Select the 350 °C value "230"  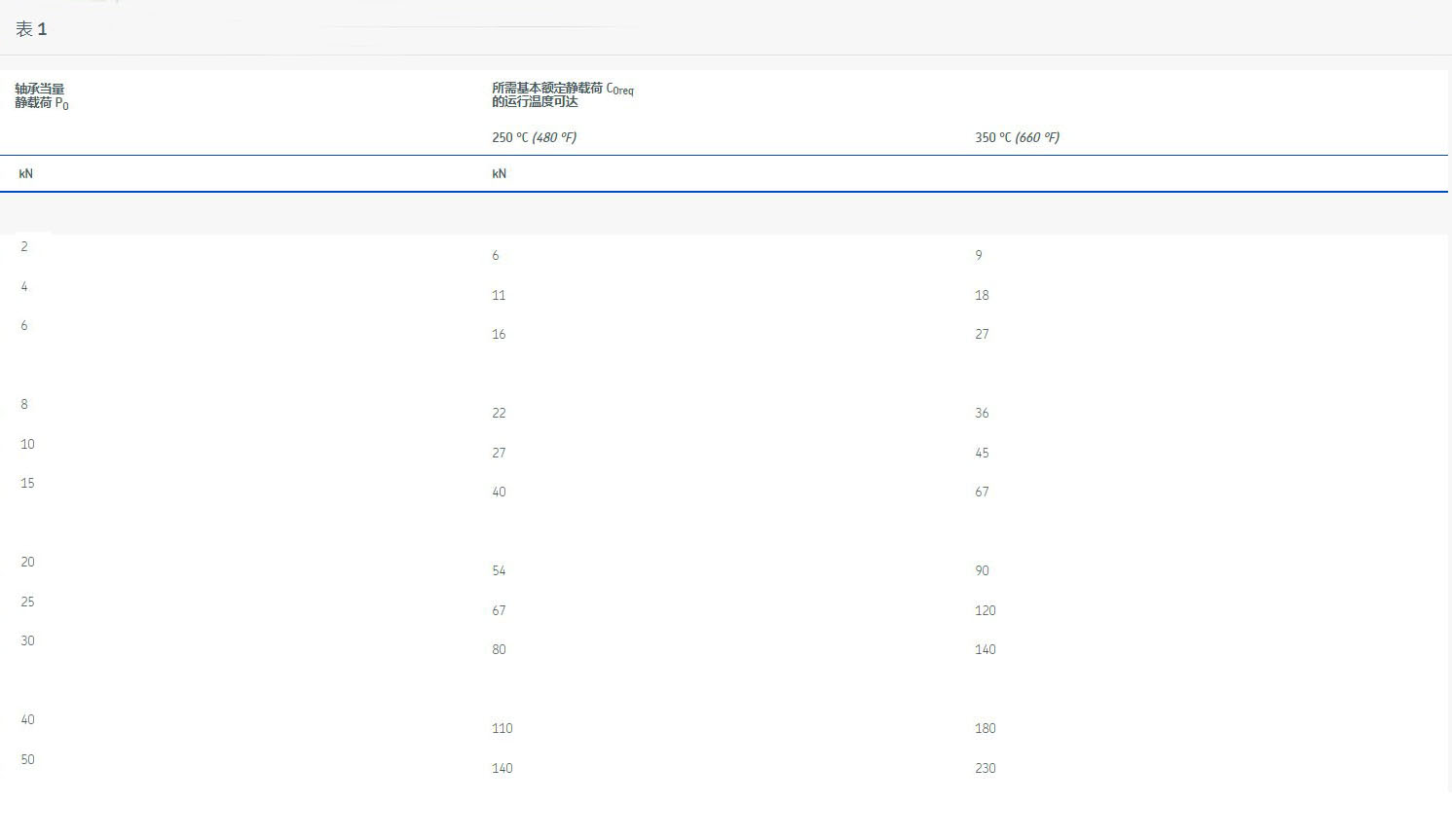click(986, 768)
